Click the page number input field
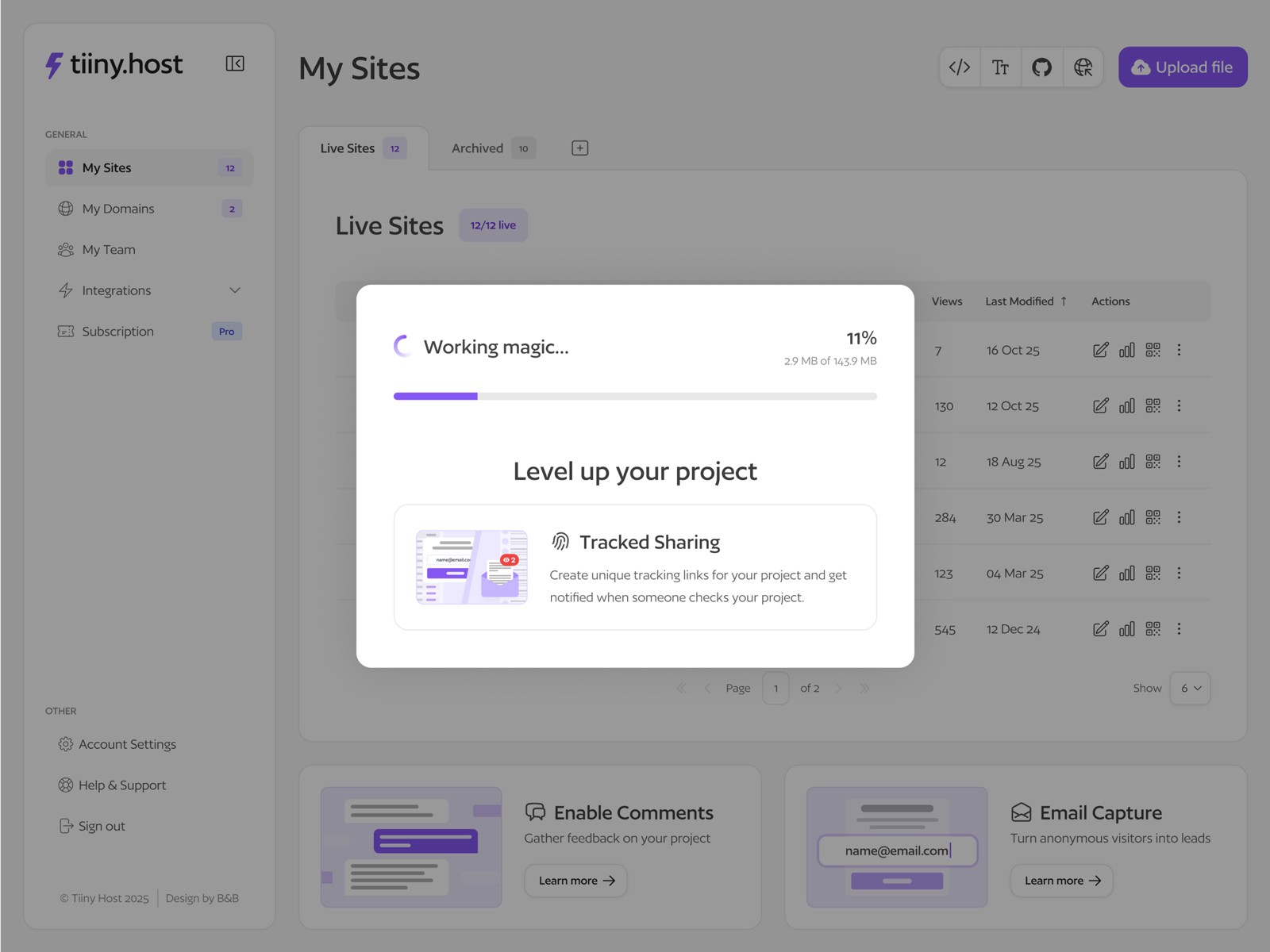The width and height of the screenshot is (1270, 952). tap(775, 688)
